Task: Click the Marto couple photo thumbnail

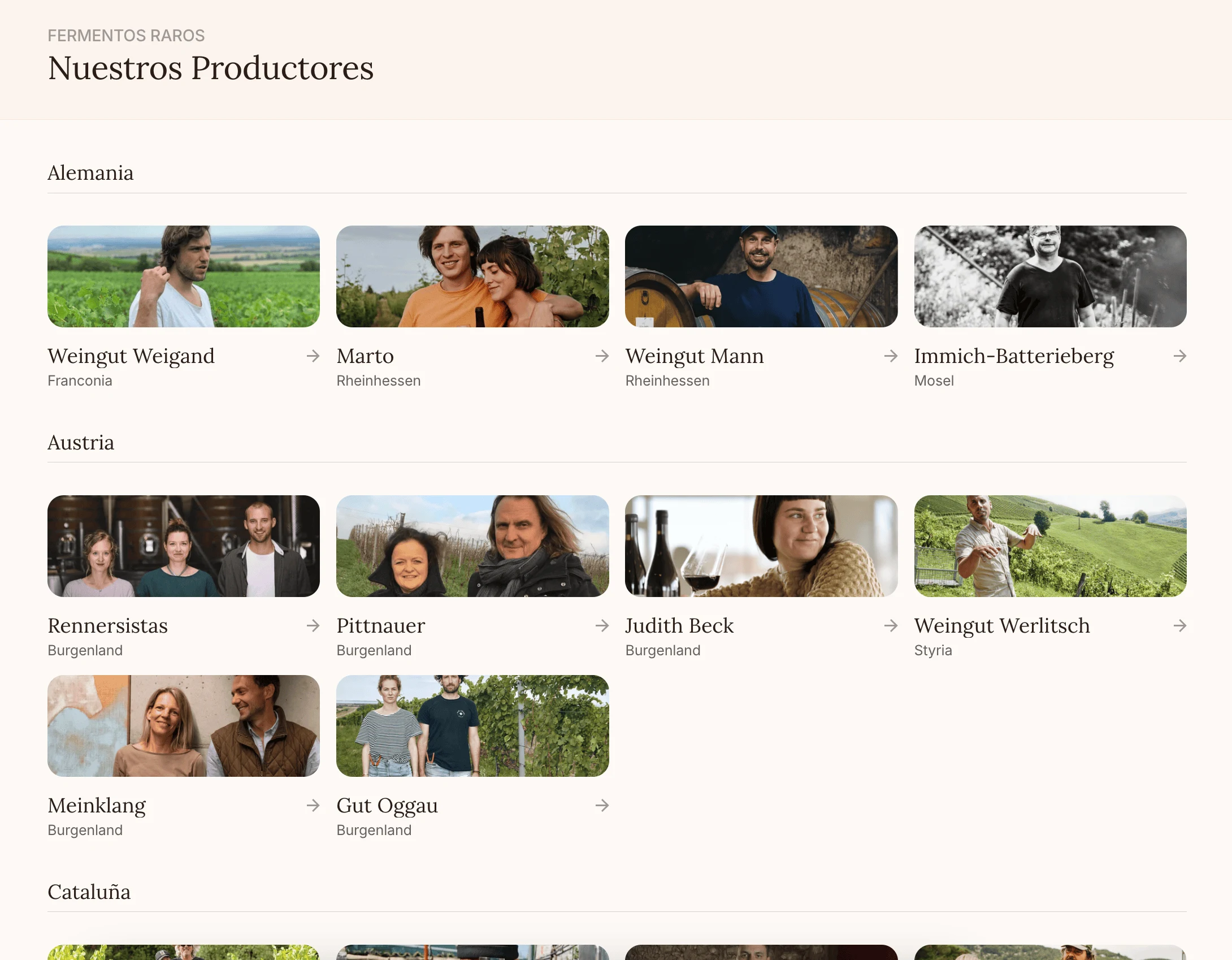Action: click(x=472, y=276)
